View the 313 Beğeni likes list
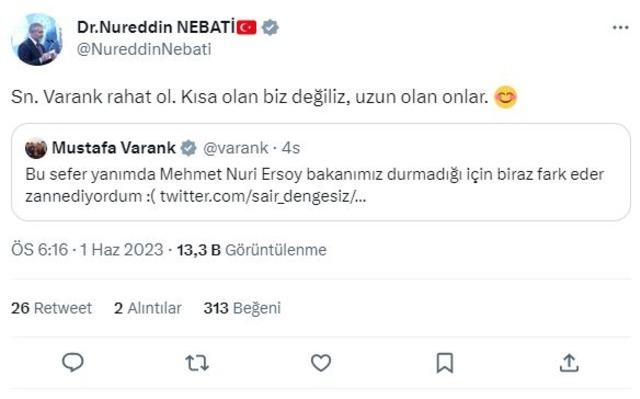640x399 pixels. click(x=242, y=308)
